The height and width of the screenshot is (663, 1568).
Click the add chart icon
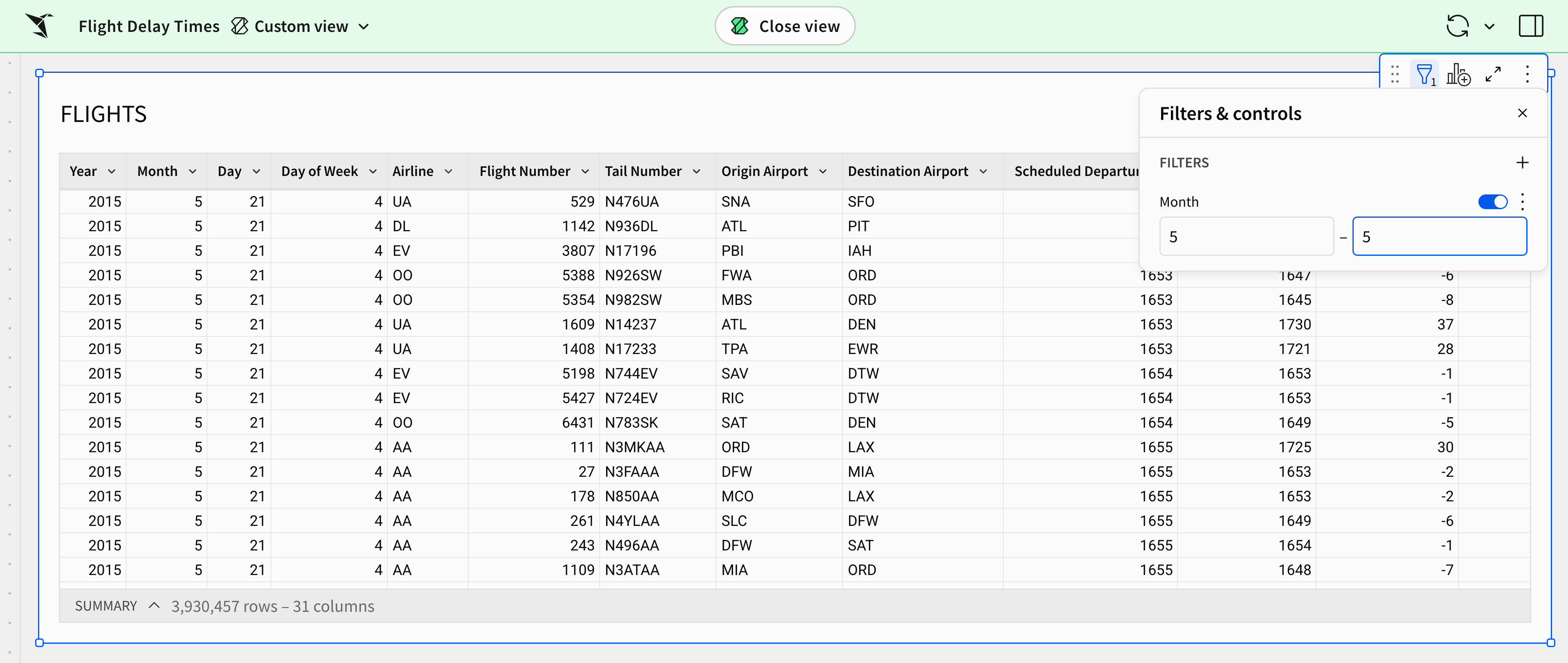1458,75
